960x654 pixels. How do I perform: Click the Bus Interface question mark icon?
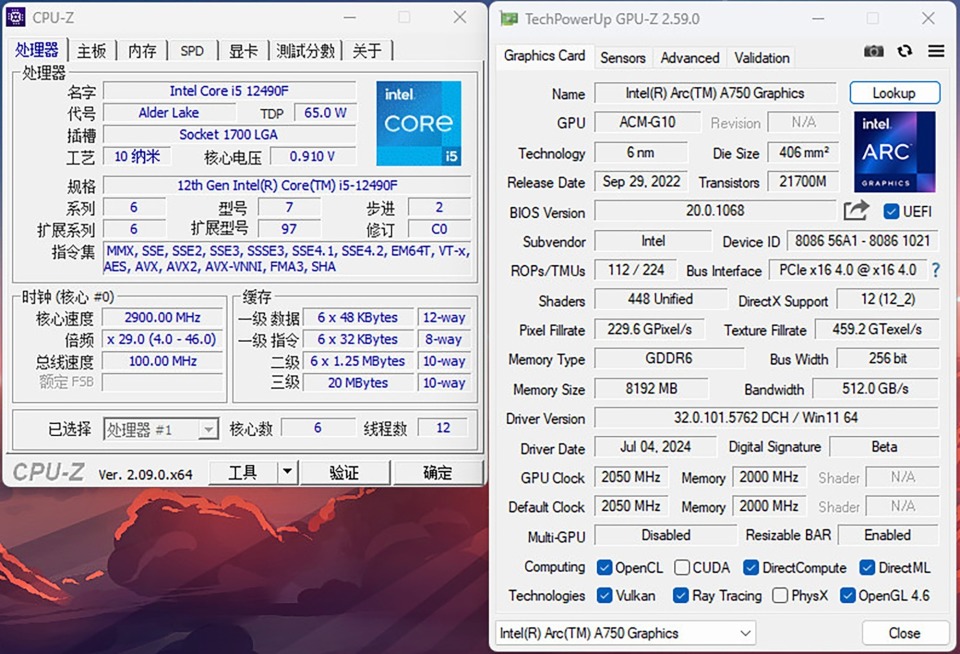[x=936, y=270]
